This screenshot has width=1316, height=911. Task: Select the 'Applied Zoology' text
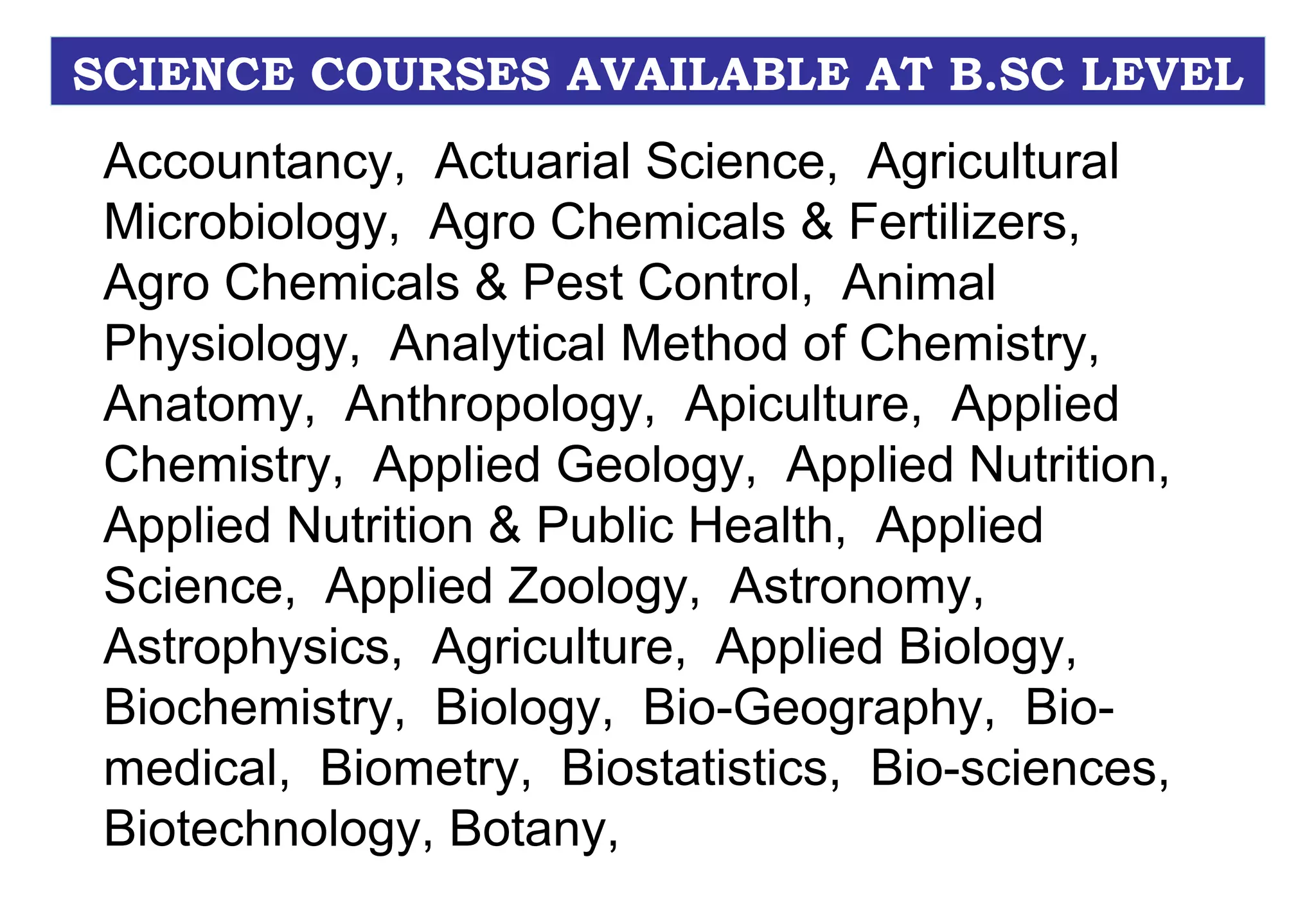pyautogui.click(x=507, y=587)
